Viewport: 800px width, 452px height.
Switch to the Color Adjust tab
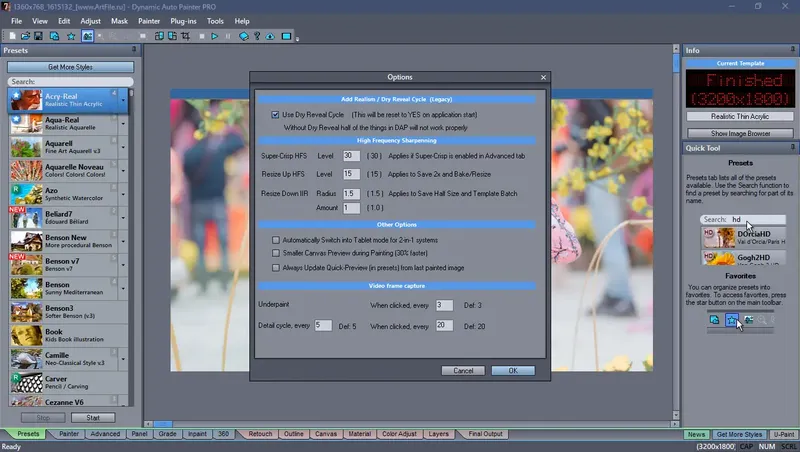click(399, 434)
